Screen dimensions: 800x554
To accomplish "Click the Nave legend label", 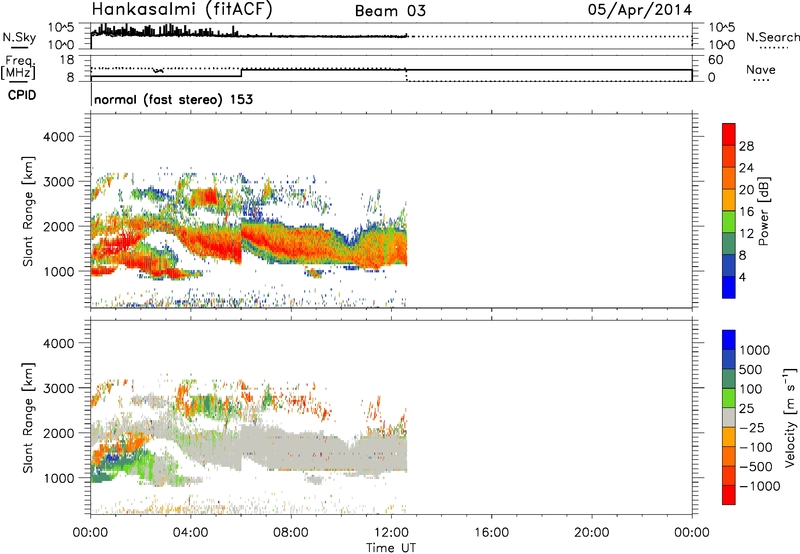I will tap(761, 69).
